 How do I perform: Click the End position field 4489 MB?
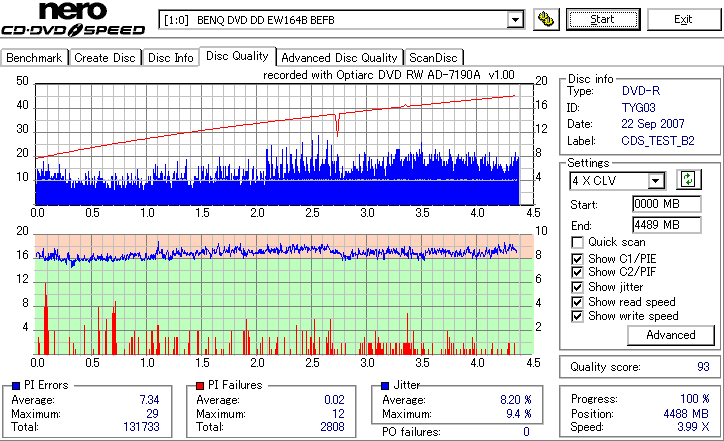point(666,225)
